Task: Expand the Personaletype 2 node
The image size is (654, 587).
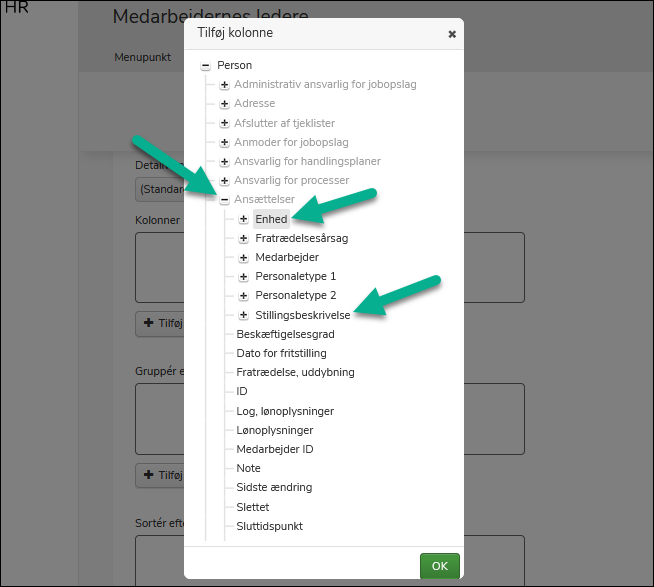Action: click(244, 296)
